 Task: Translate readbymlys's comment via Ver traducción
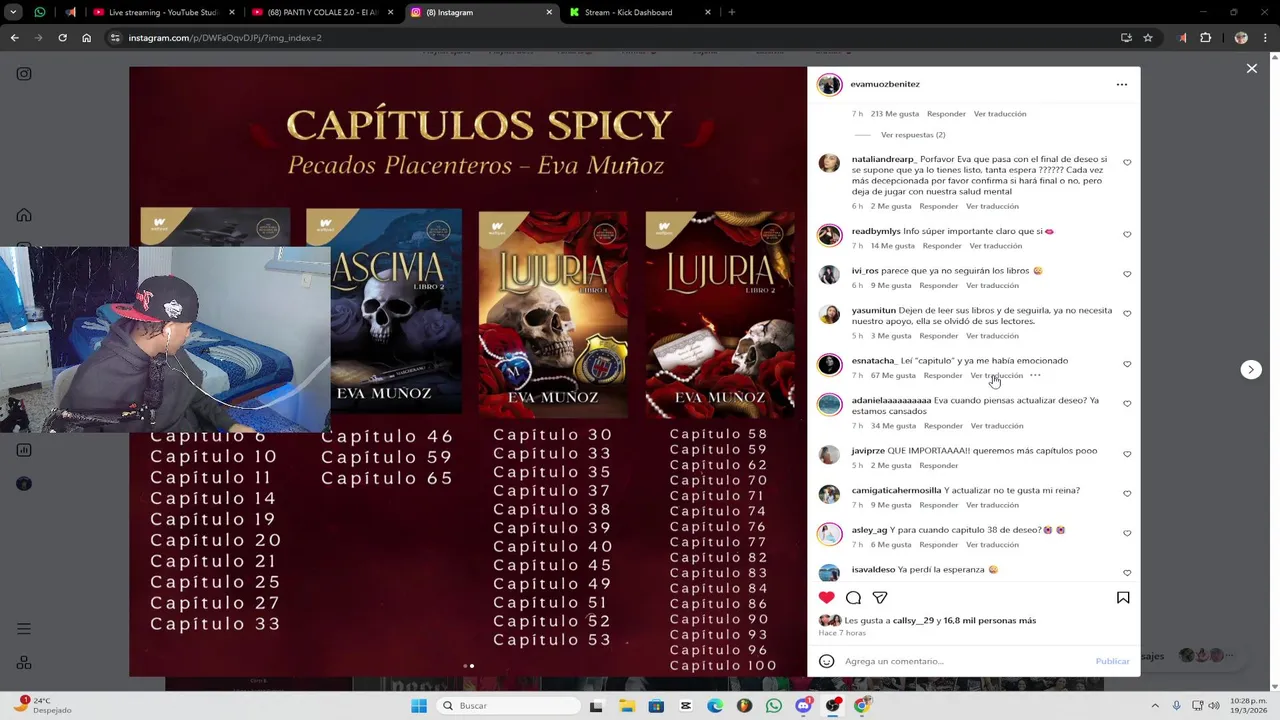point(996,246)
